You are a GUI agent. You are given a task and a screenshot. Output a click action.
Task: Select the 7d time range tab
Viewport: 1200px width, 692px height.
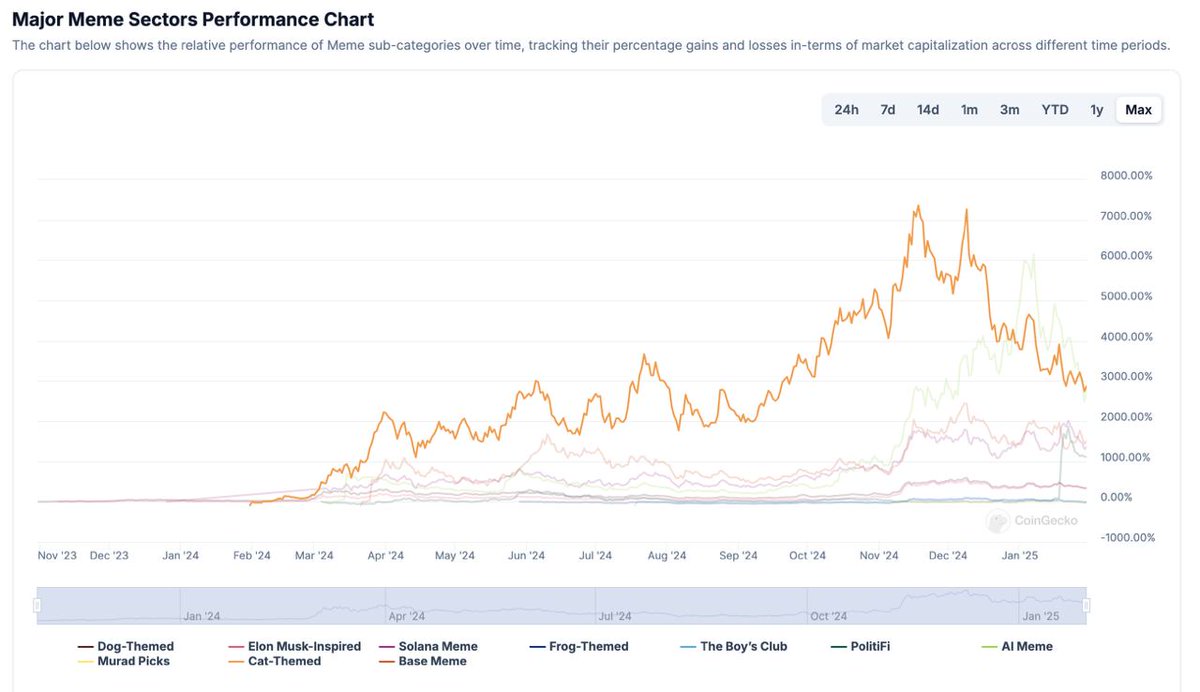pyautogui.click(x=888, y=110)
